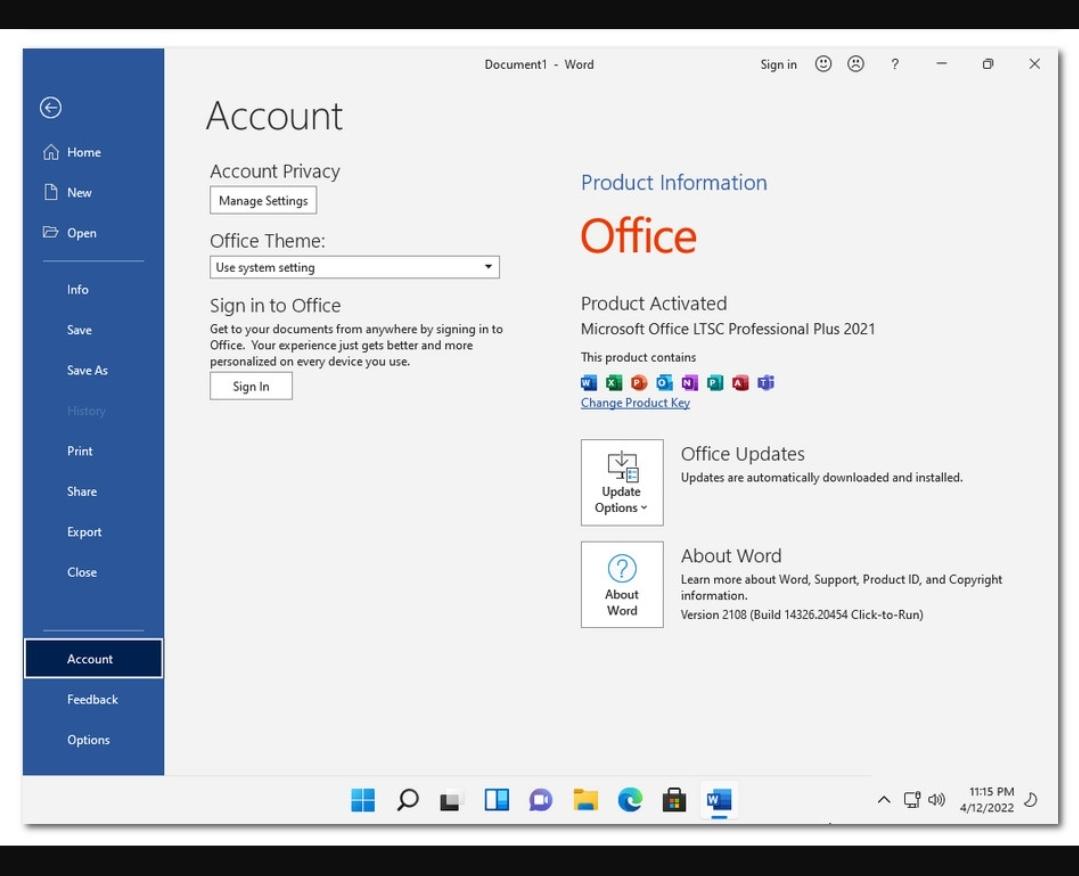1079x876 pixels.
Task: Click the Microsoft Office LTSC Professional Plus 2021 text
Action: [x=728, y=329]
